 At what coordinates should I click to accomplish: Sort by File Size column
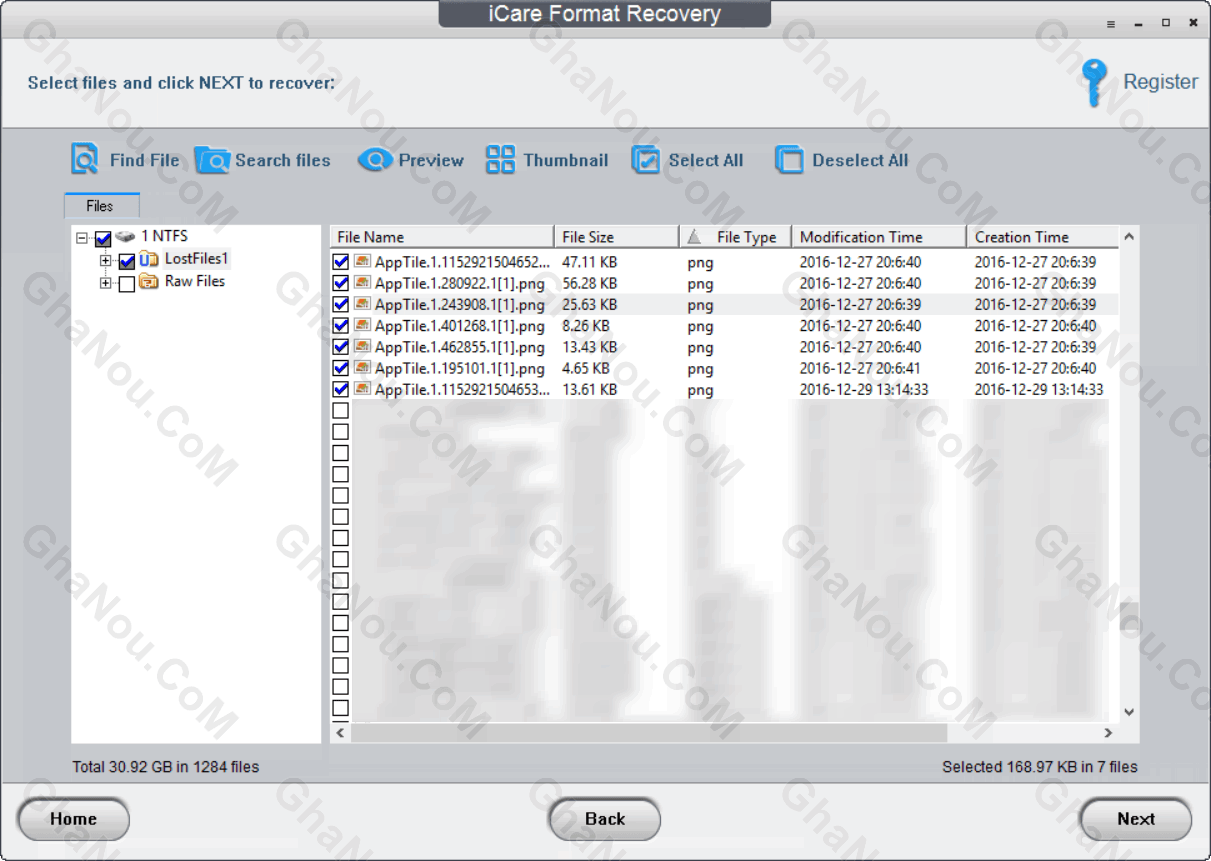coord(617,237)
